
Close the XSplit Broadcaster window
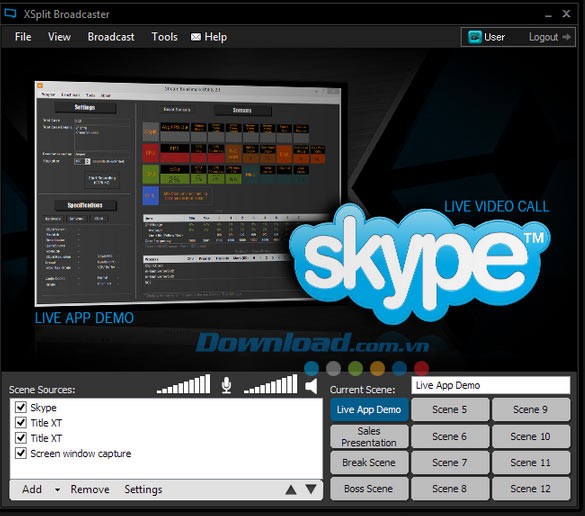pyautogui.click(x=566, y=14)
